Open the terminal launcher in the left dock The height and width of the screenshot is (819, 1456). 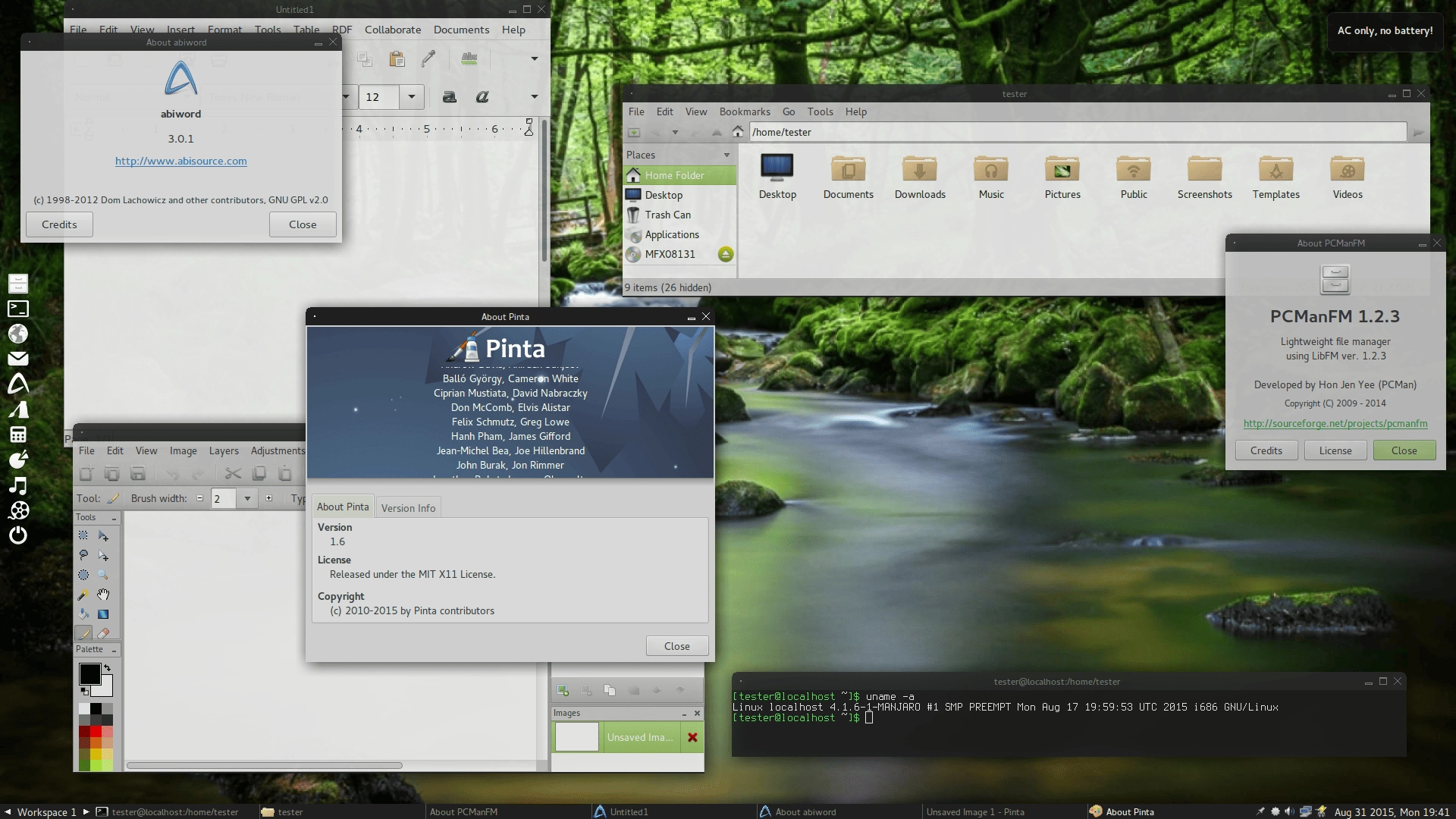(18, 309)
